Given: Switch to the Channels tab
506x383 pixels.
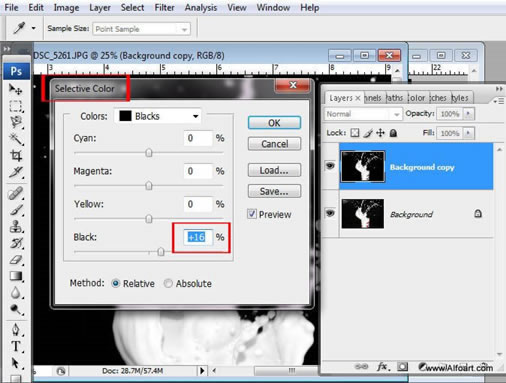Looking at the screenshot, I should [373, 98].
